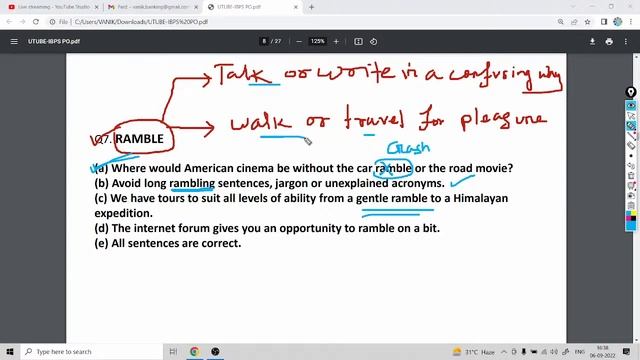
Task: Select the cursor tool in pen toolbar
Action: click(631, 116)
